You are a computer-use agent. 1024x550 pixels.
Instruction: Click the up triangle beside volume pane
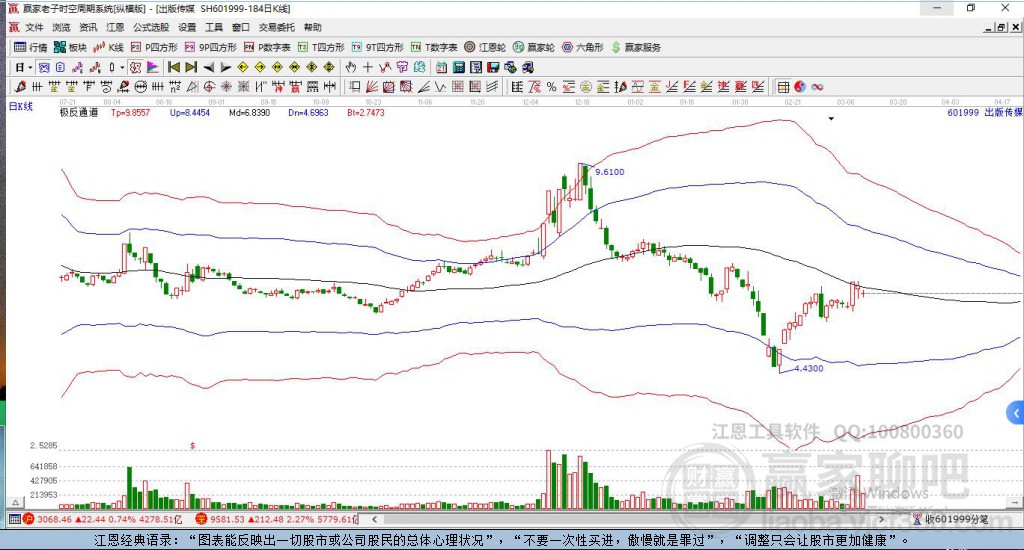pyautogui.click(x=15, y=502)
